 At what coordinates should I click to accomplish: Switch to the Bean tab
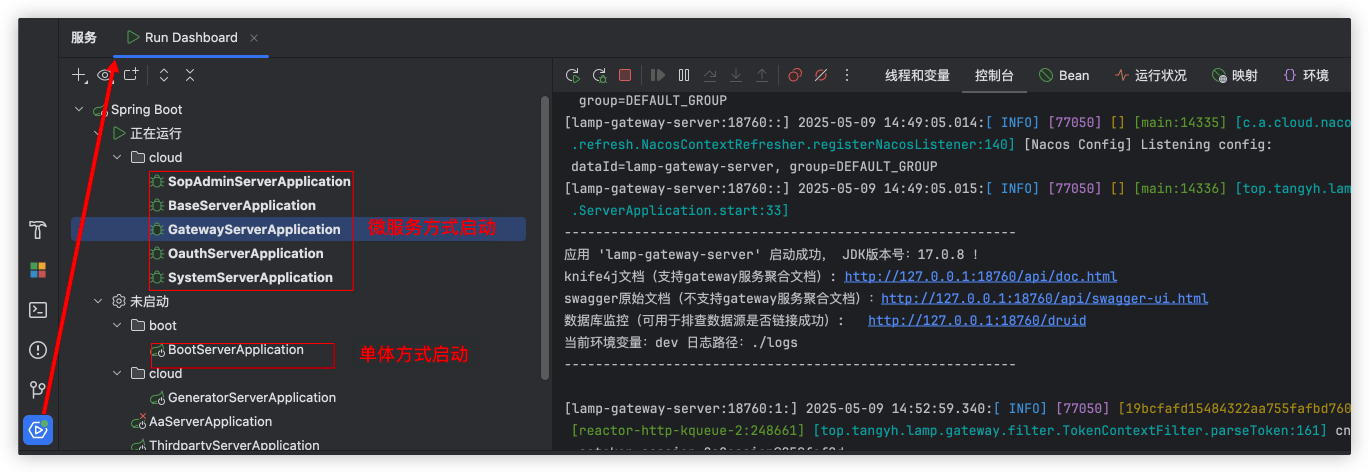[x=1064, y=75]
